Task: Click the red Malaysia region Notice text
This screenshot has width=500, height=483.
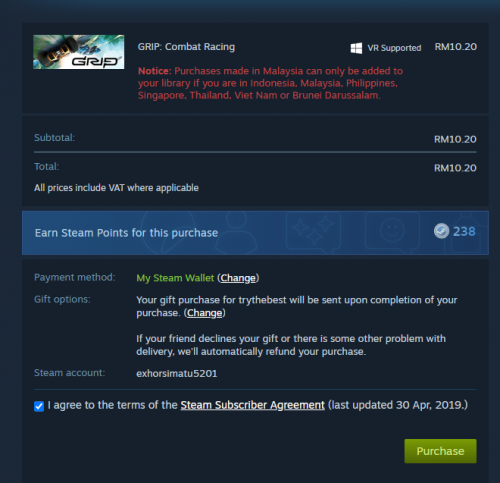Action: pyautogui.click(x=271, y=83)
